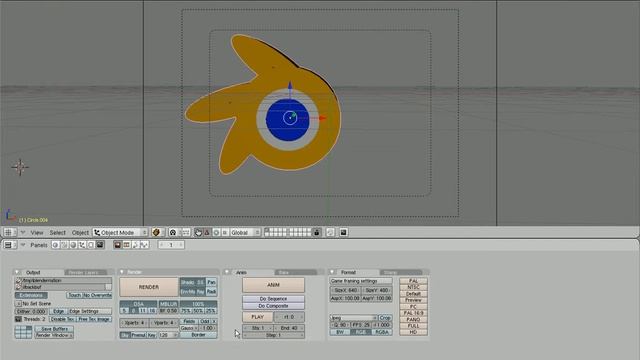Screen dimensions: 640x360
Task: Toggle the Radi radiosity option
Action: [x=211, y=291]
